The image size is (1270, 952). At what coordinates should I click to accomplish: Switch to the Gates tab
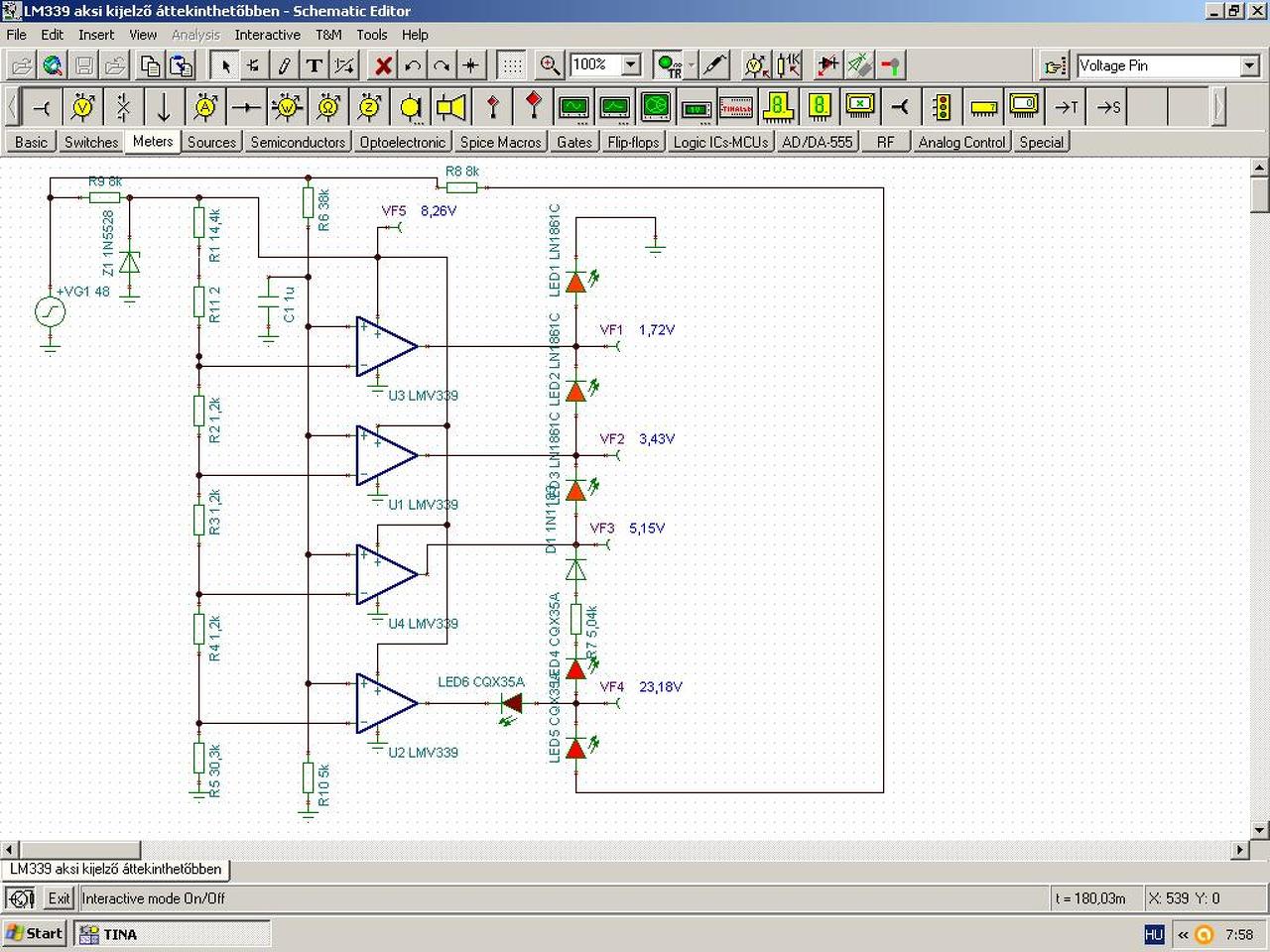(x=574, y=142)
